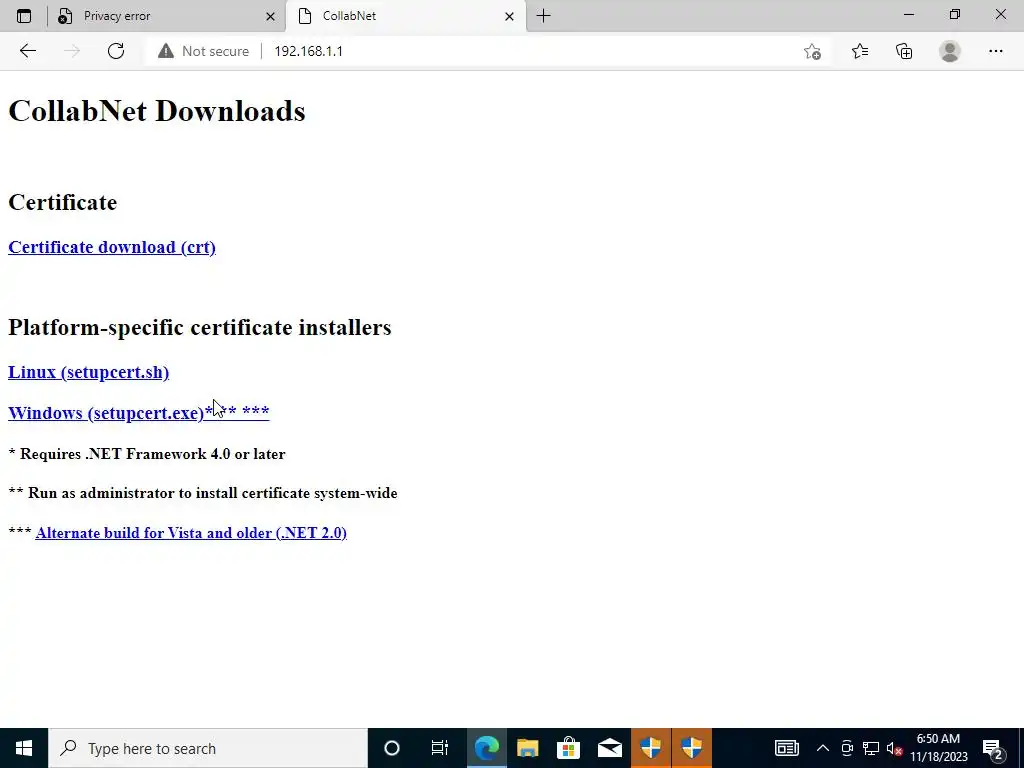Image resolution: width=1024 pixels, height=768 pixels.
Task: Open Microsoft Store from the taskbar
Action: (568, 748)
